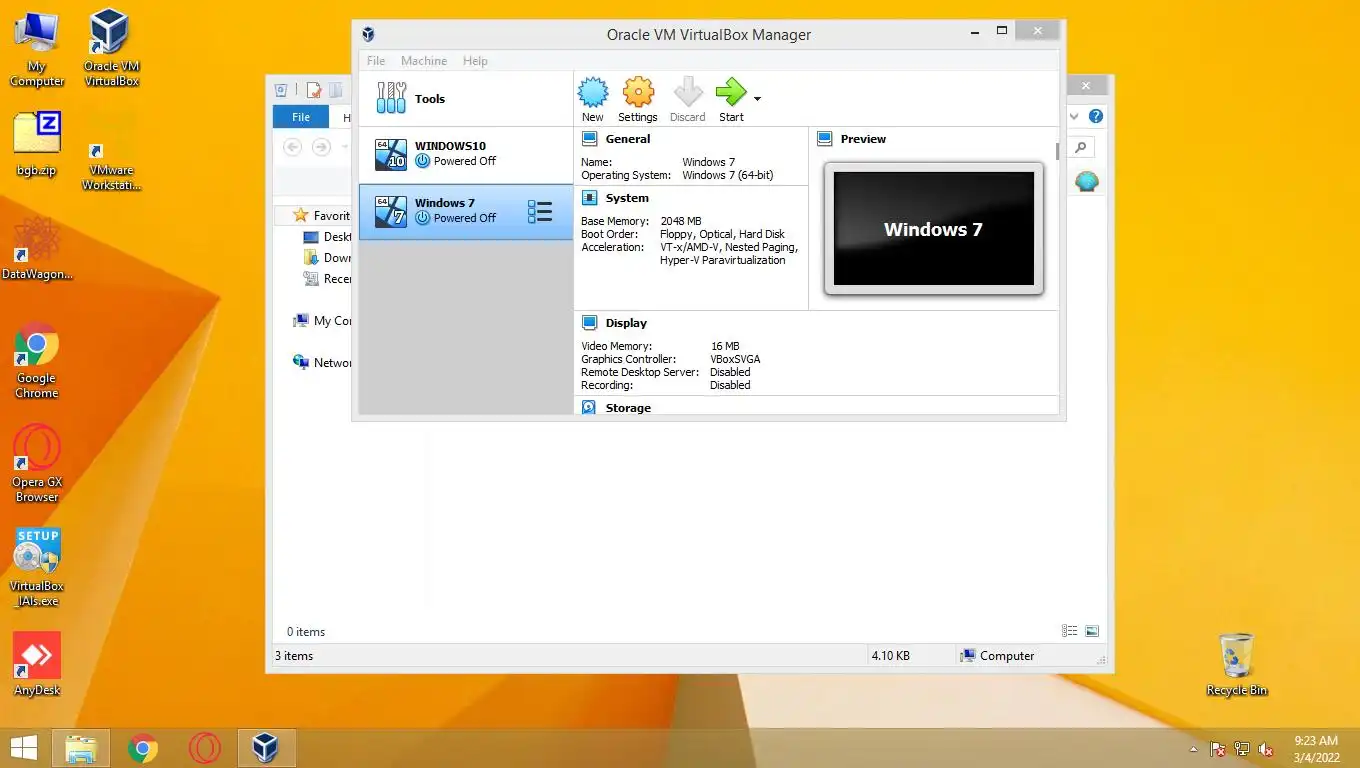Click the Preview section header
The height and width of the screenshot is (768, 1360).
click(863, 139)
